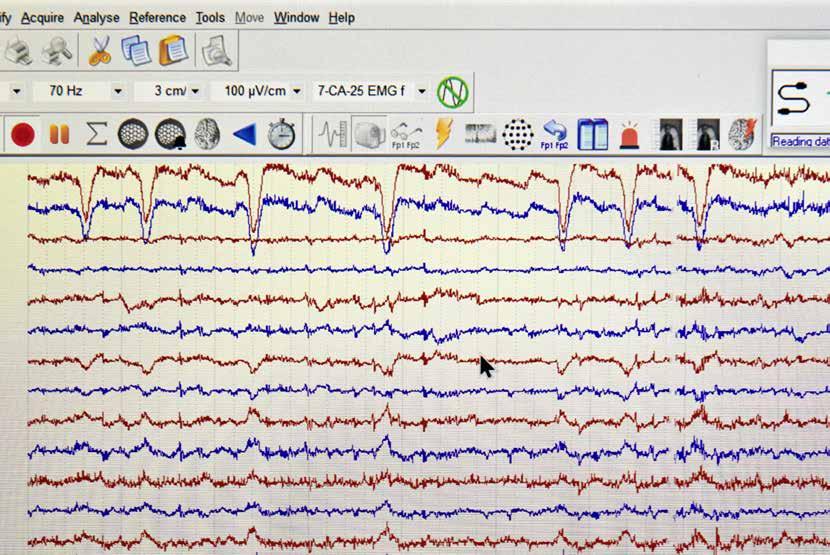The width and height of the screenshot is (830, 555).
Task: Click the blue left-pointing arrow
Action: [x=245, y=135]
